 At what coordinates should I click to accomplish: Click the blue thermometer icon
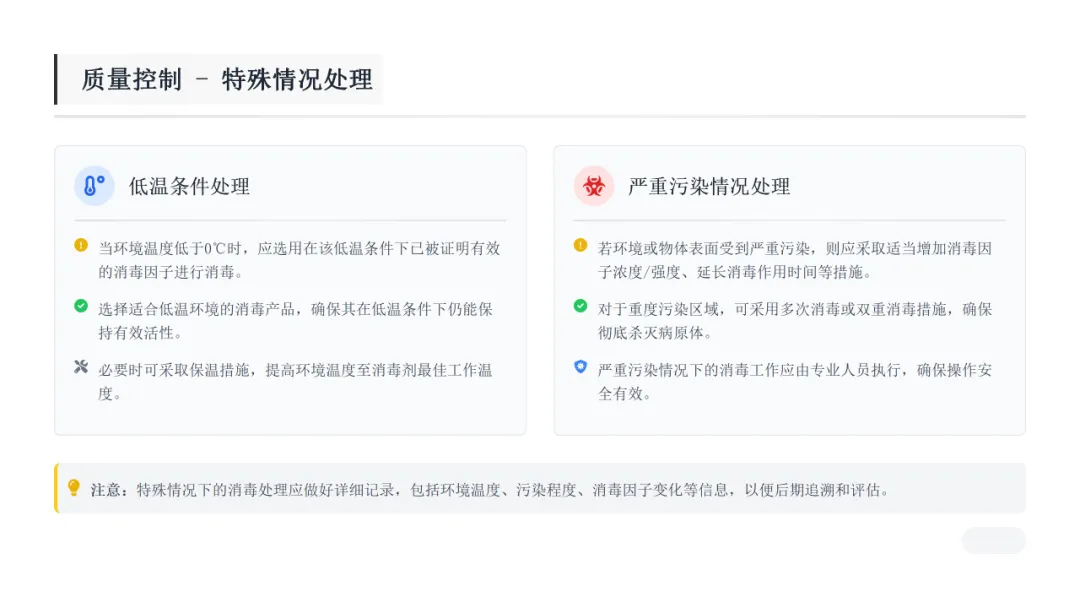(94, 186)
